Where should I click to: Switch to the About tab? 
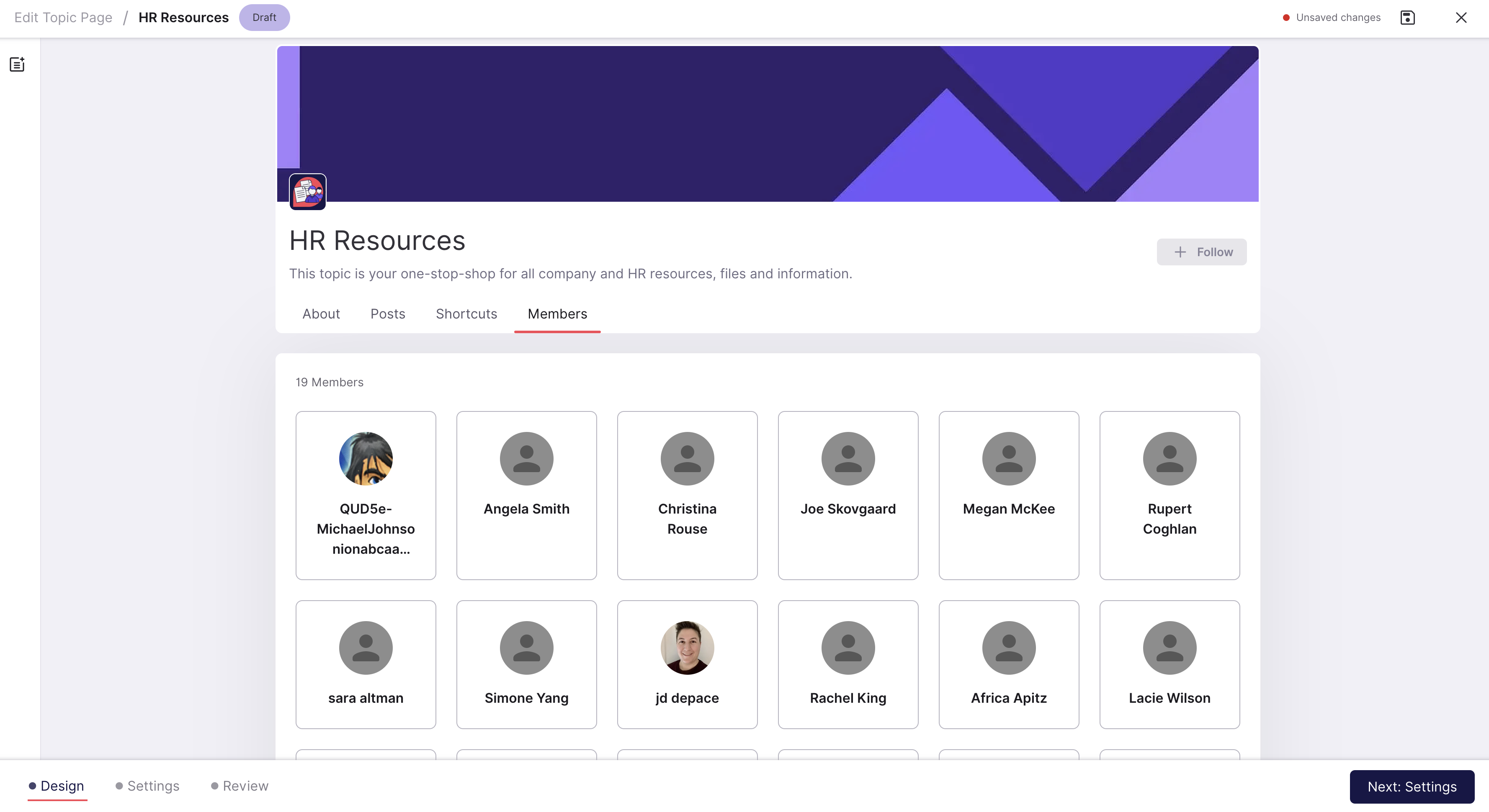(x=321, y=314)
